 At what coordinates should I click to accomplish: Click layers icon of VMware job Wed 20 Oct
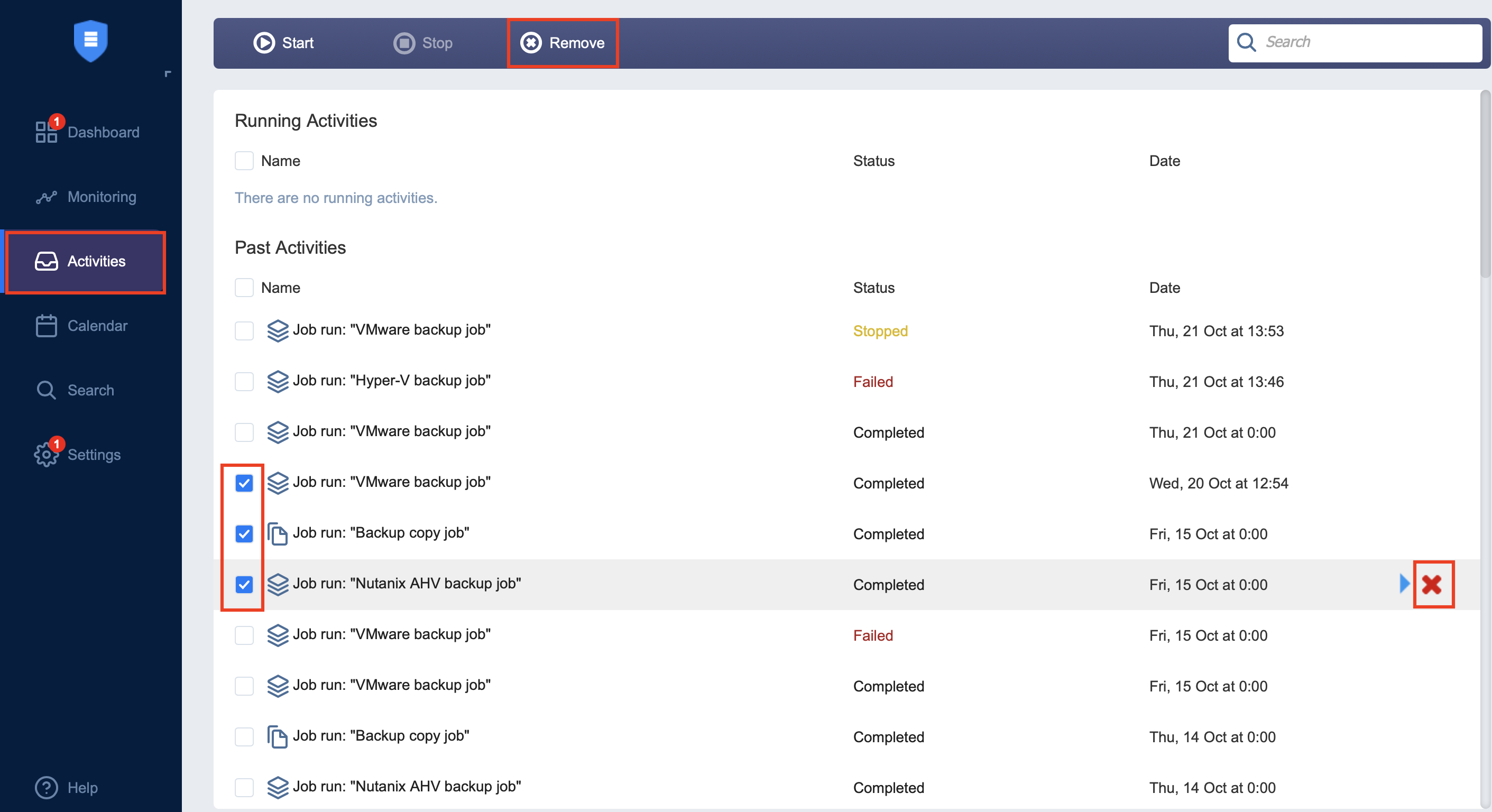pos(278,484)
